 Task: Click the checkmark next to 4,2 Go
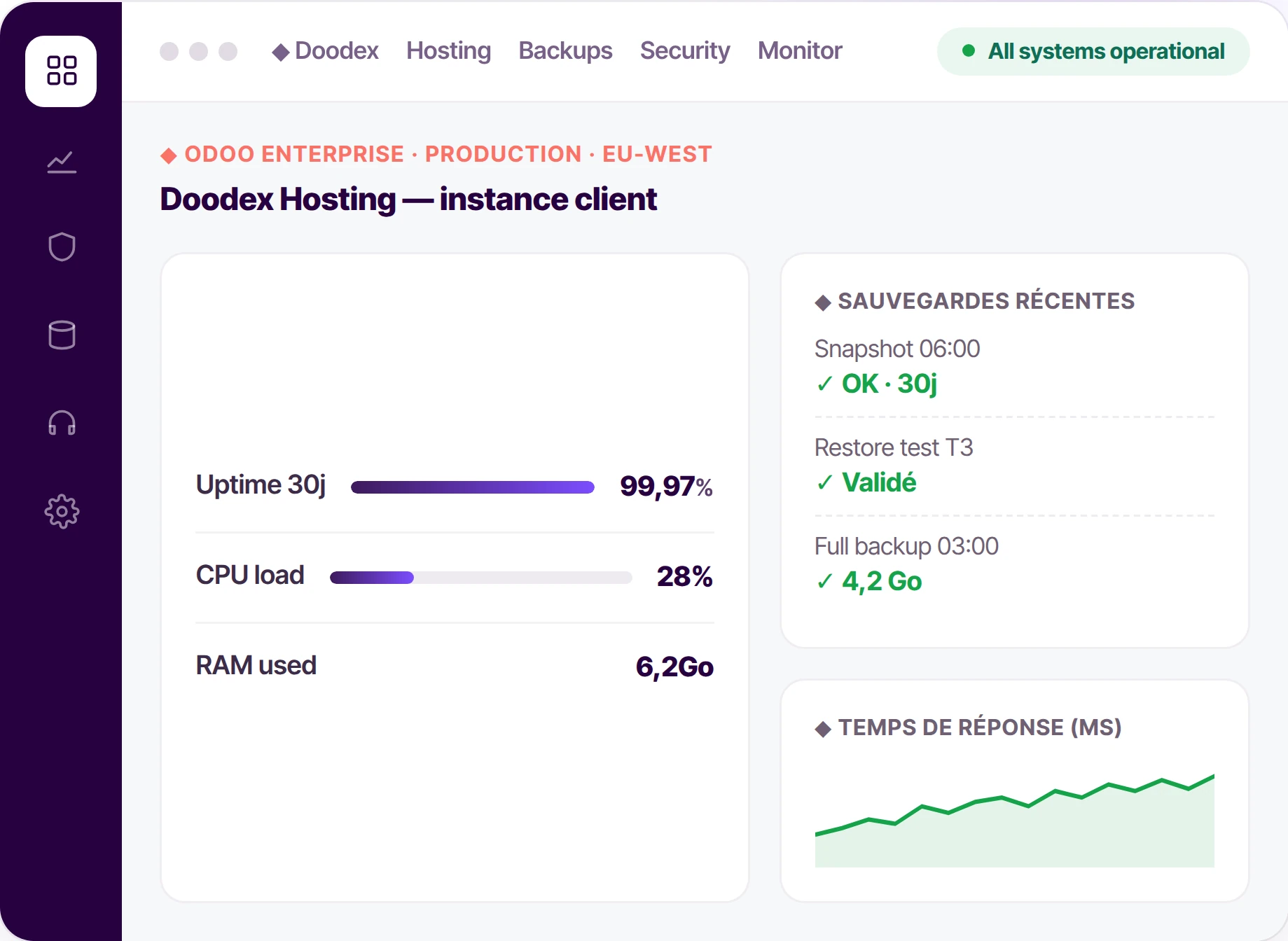pos(824,581)
